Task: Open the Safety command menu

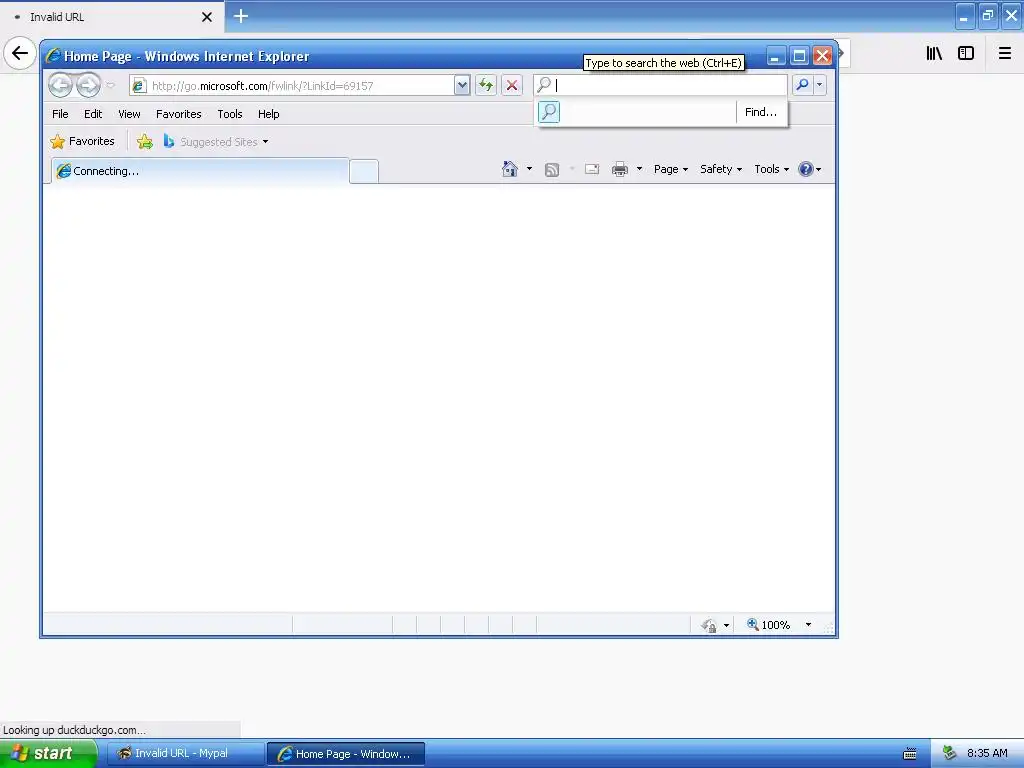Action: [x=721, y=169]
